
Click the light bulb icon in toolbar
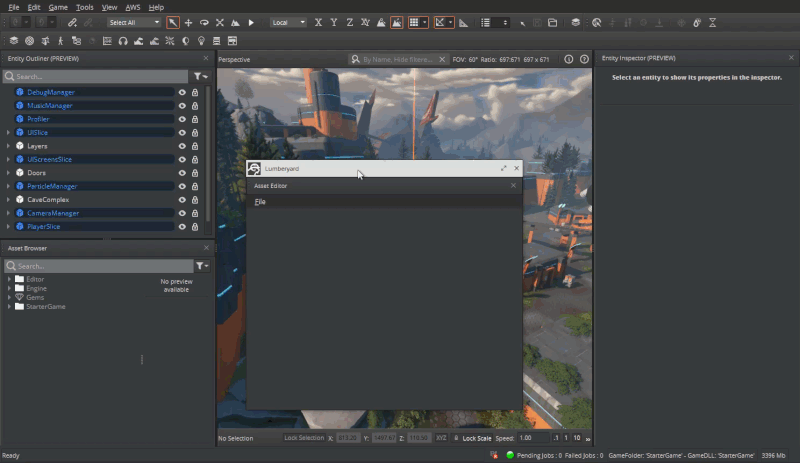click(200, 41)
